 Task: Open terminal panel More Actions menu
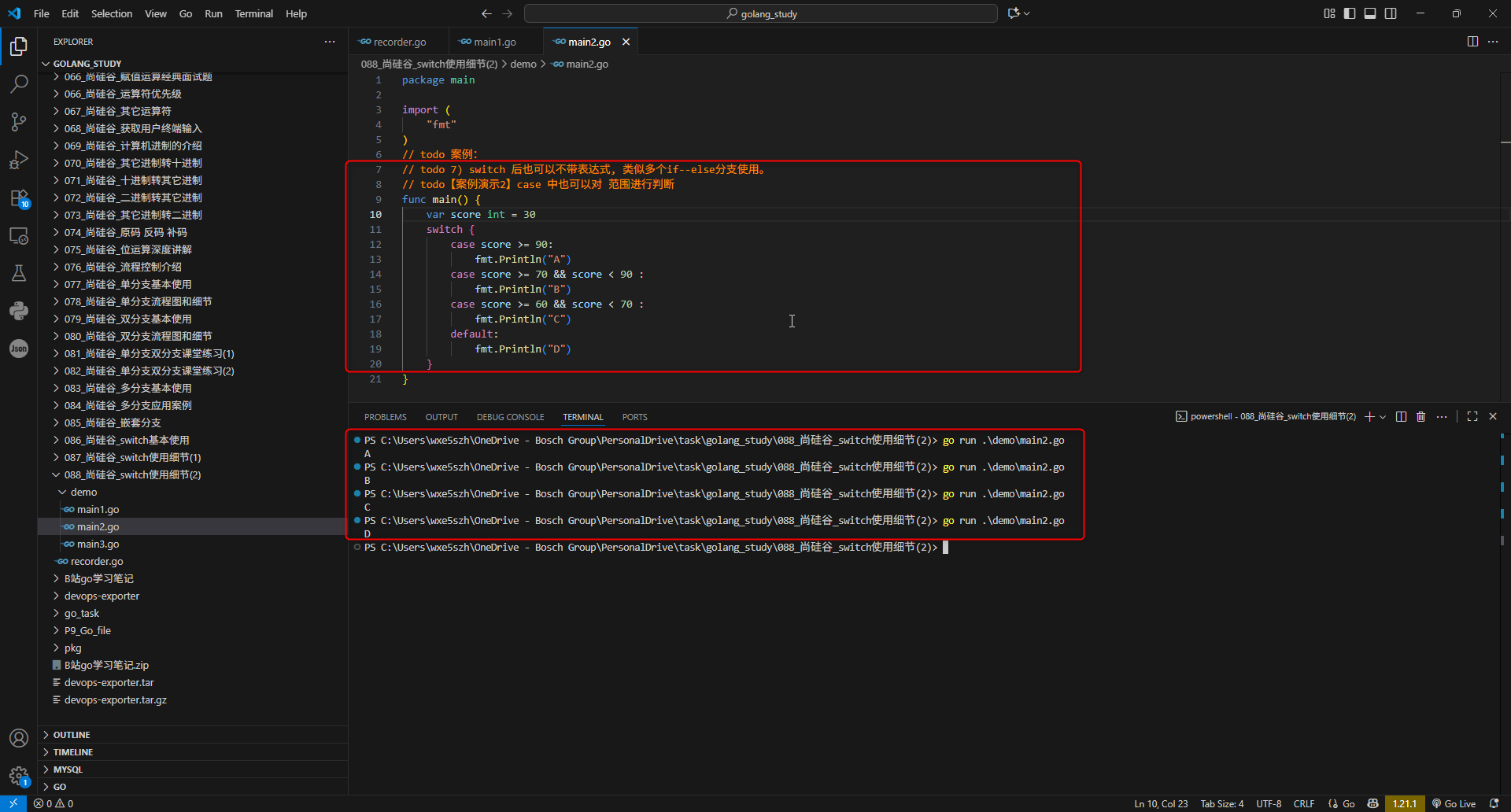tap(1441, 416)
